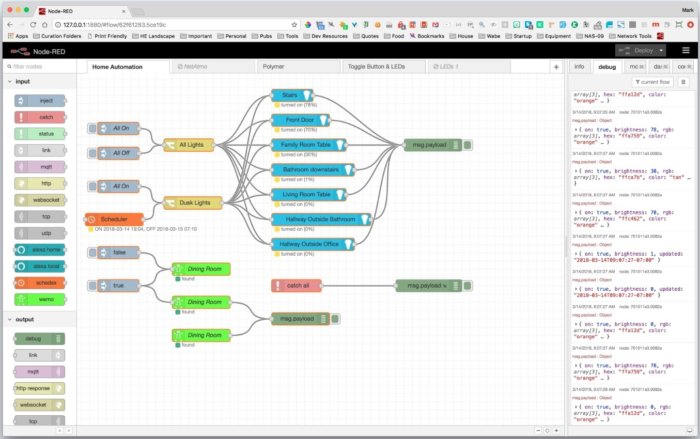The image size is (700, 439).
Task: Open the info sidebar tab
Action: point(579,66)
